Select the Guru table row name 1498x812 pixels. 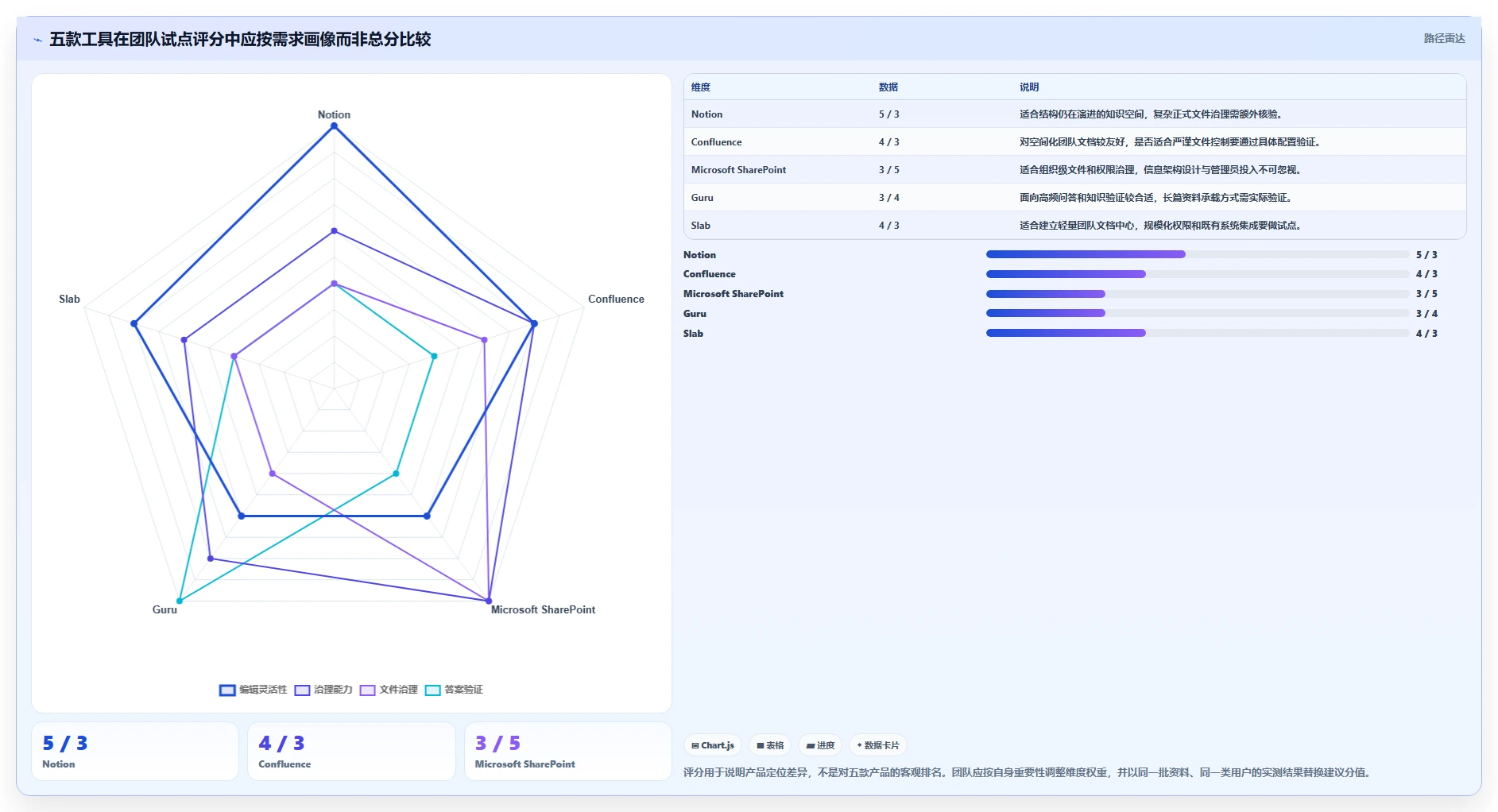coord(702,198)
